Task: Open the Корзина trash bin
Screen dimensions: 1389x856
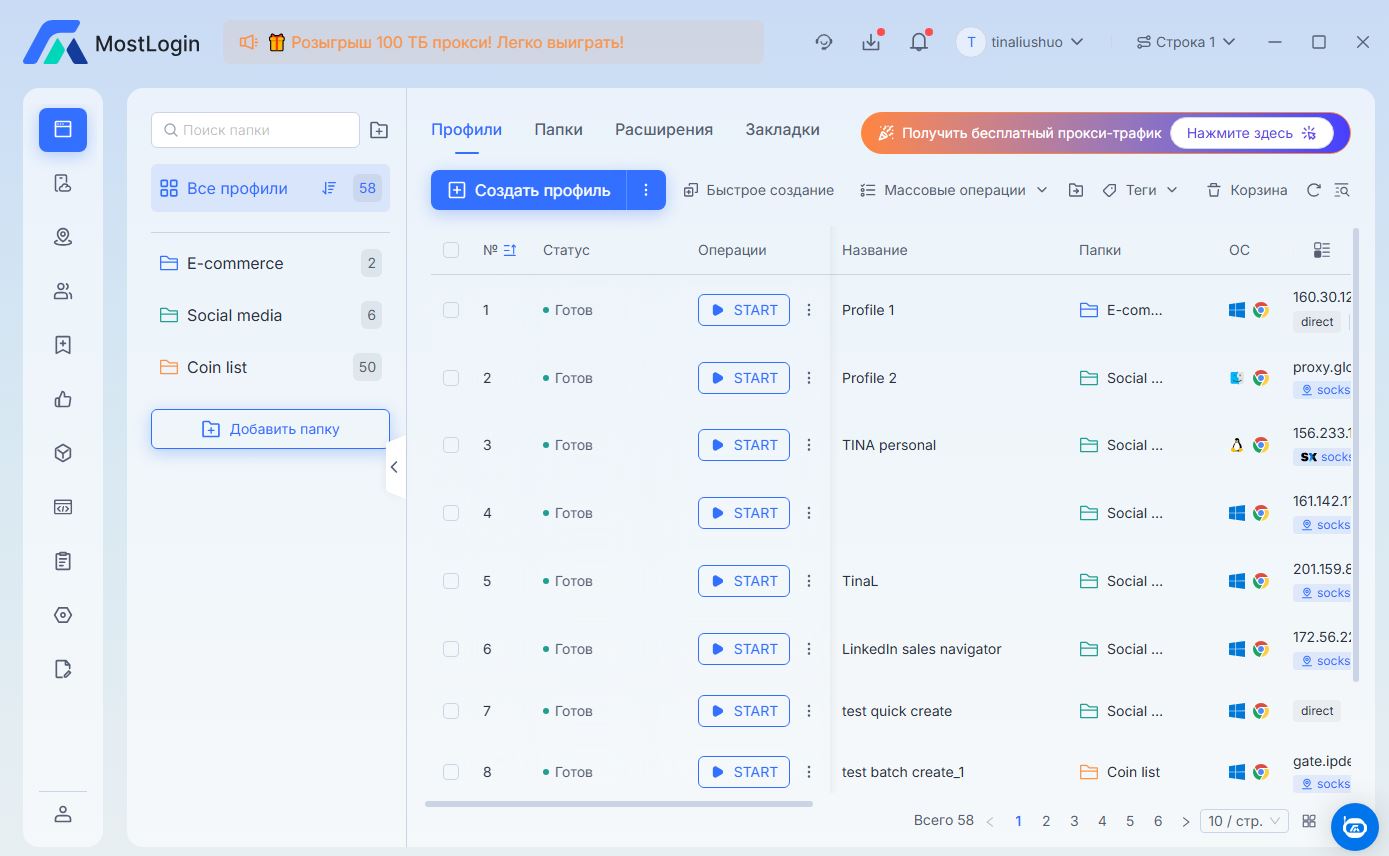Action: [x=1246, y=190]
